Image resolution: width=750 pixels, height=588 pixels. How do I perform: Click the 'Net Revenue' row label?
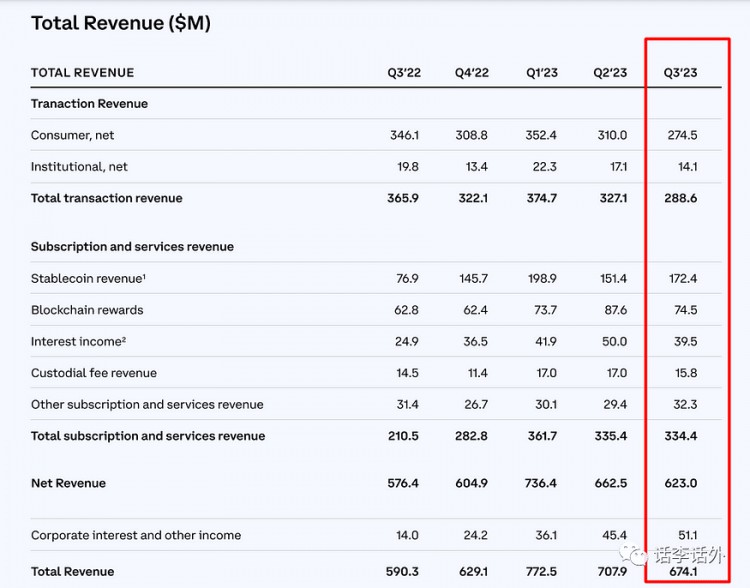coord(68,483)
